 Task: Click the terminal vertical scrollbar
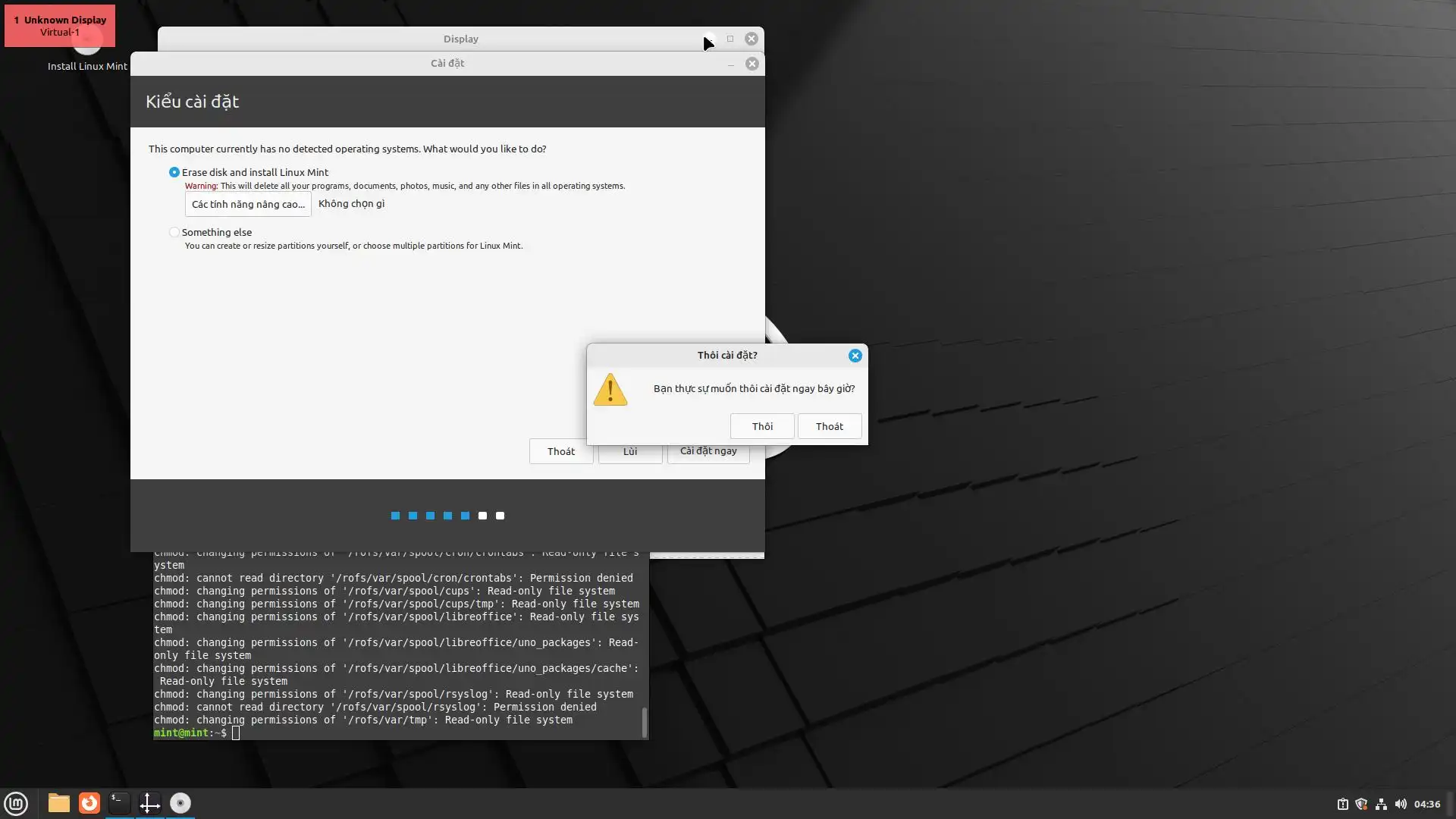[645, 721]
